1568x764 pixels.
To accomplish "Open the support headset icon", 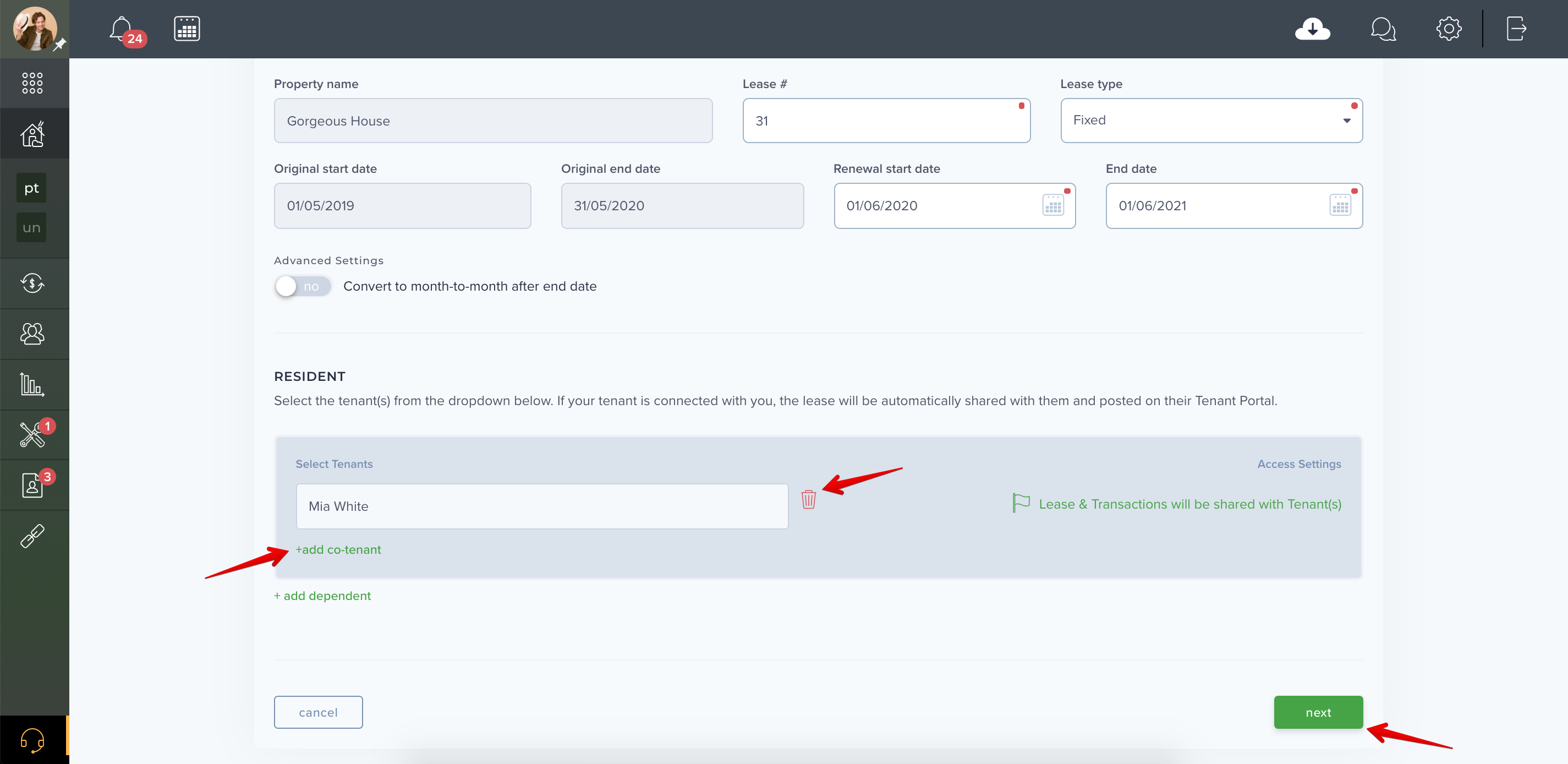I will click(32, 740).
